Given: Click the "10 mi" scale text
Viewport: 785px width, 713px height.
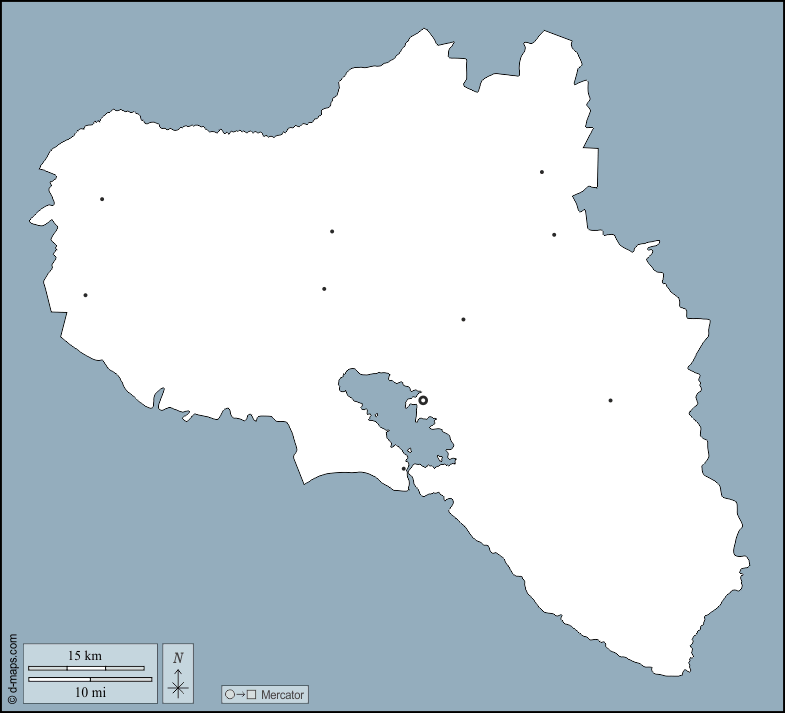Looking at the screenshot, I should (x=90, y=692).
